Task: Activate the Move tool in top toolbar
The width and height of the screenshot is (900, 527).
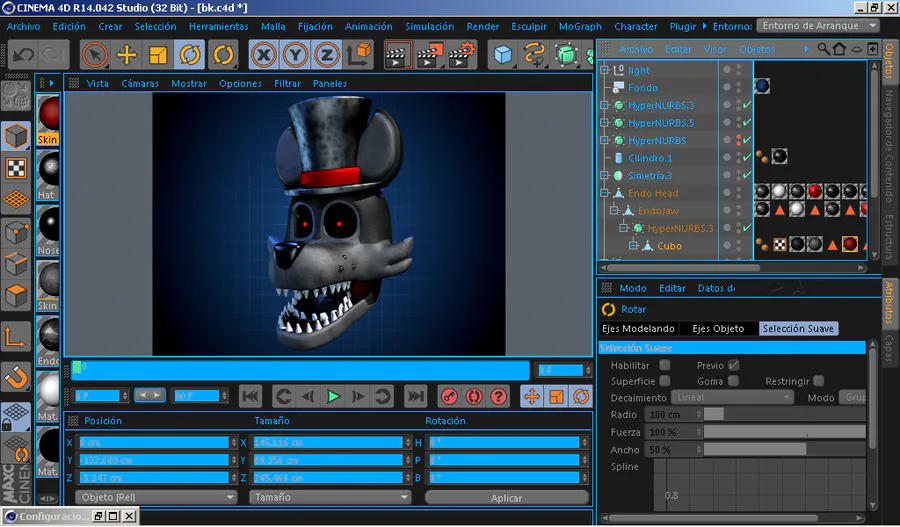Action: (x=126, y=55)
